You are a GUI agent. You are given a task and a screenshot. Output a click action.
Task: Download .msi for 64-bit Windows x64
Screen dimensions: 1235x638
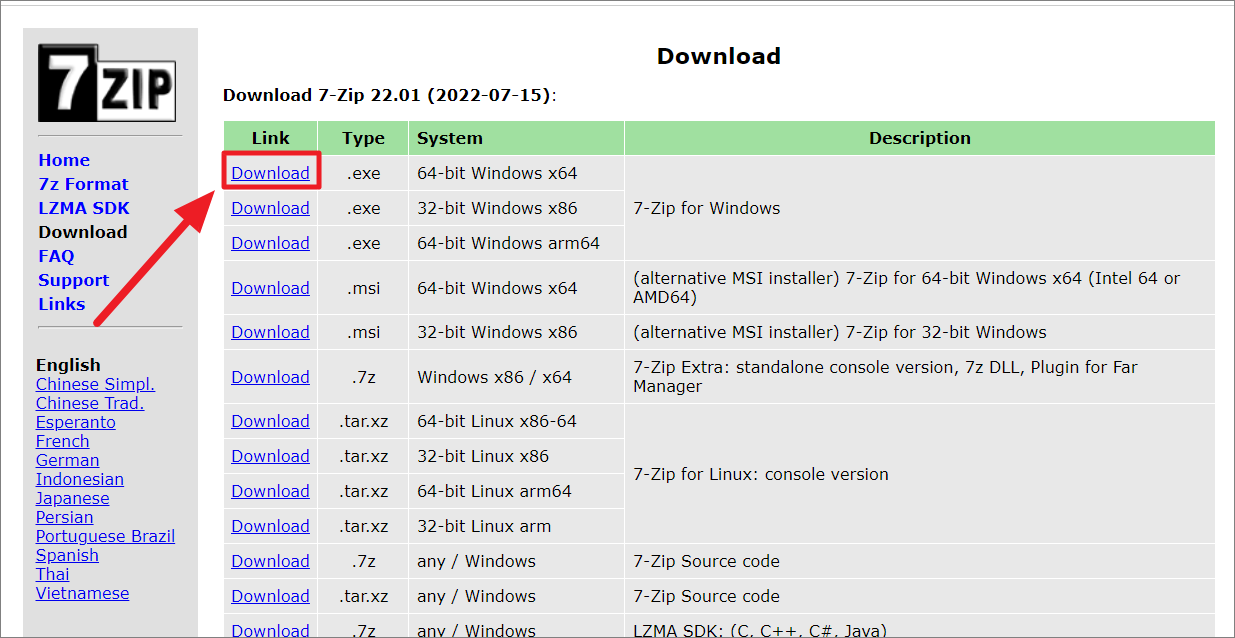click(270, 288)
